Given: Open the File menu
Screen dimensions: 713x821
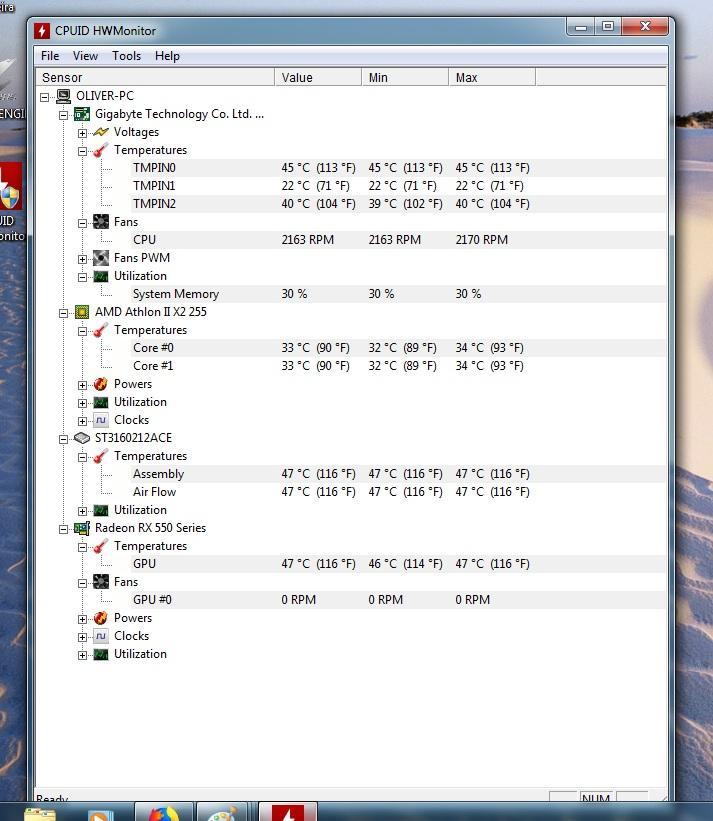Looking at the screenshot, I should click(50, 56).
